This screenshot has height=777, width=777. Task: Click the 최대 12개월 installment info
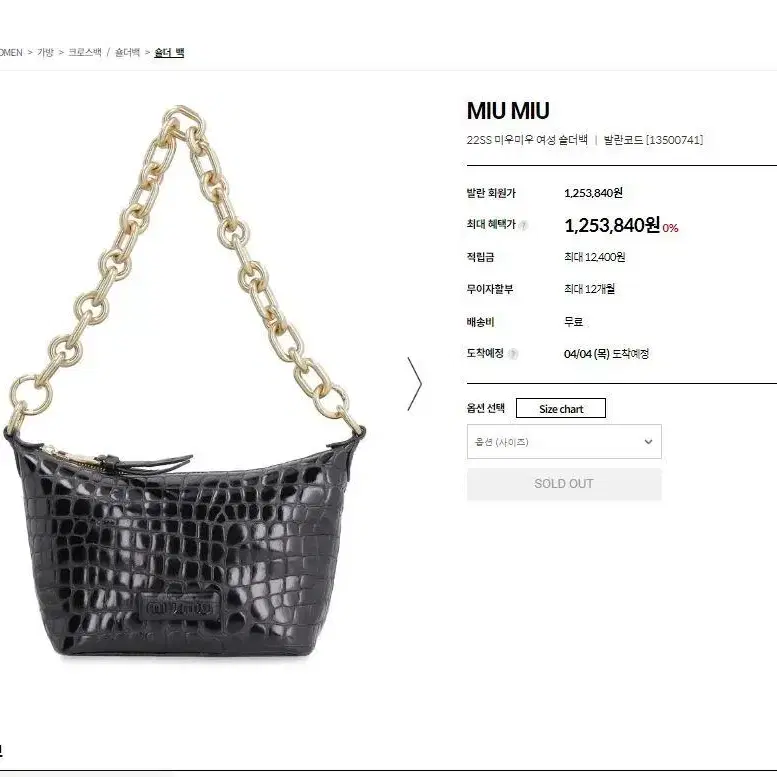589,289
